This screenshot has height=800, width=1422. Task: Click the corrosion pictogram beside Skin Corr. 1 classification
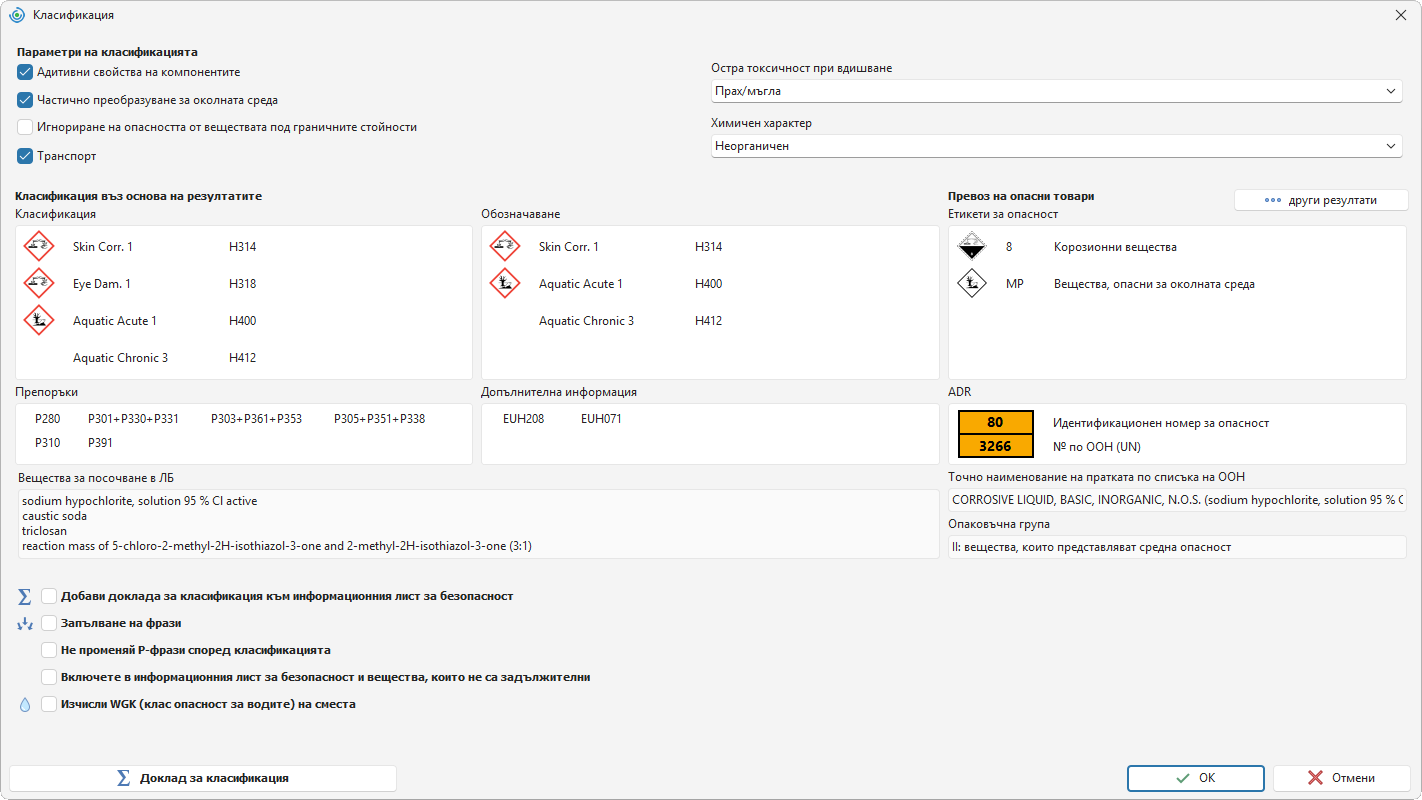pos(39,246)
